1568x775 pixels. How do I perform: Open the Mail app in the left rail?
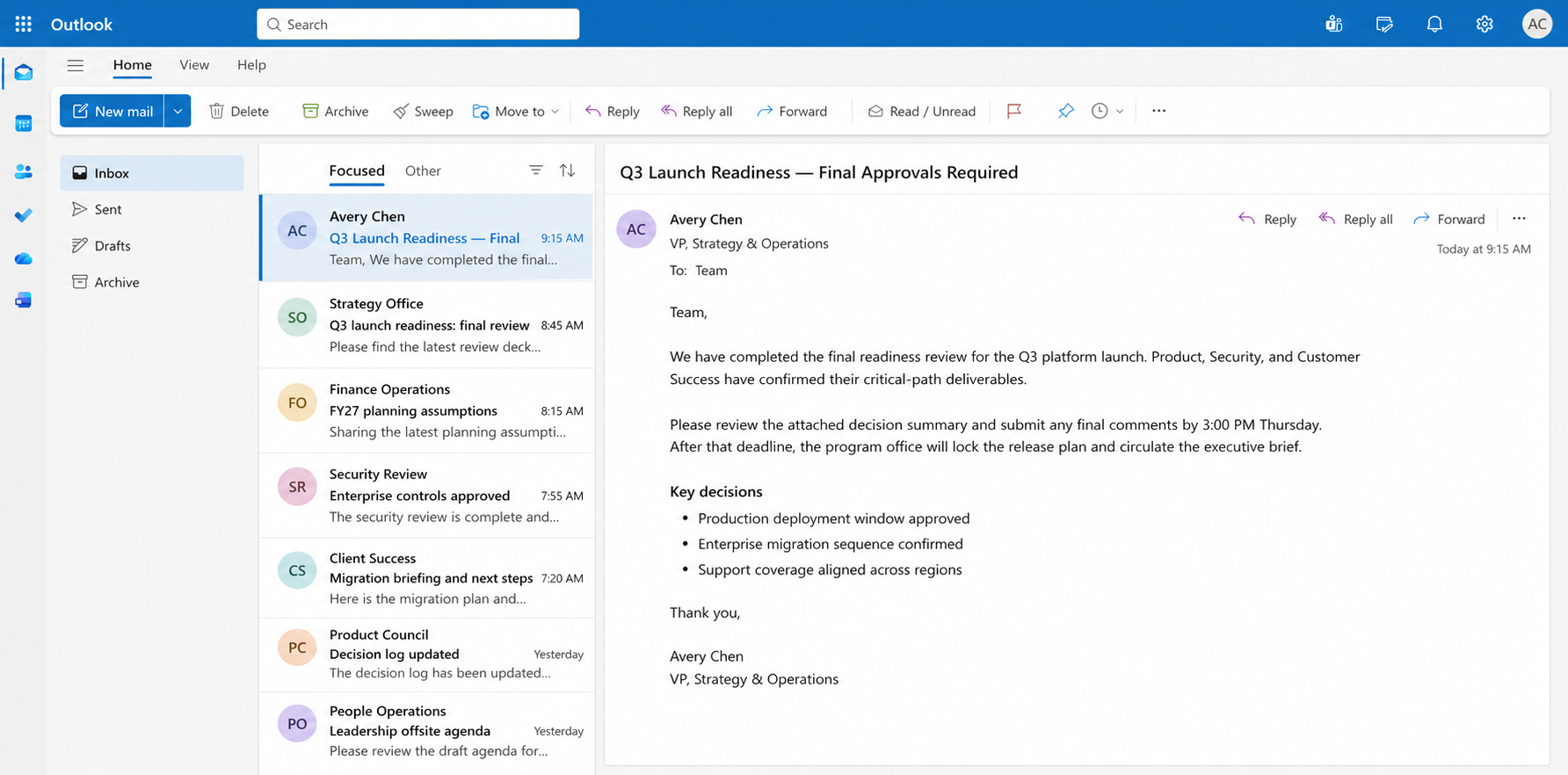(24, 73)
